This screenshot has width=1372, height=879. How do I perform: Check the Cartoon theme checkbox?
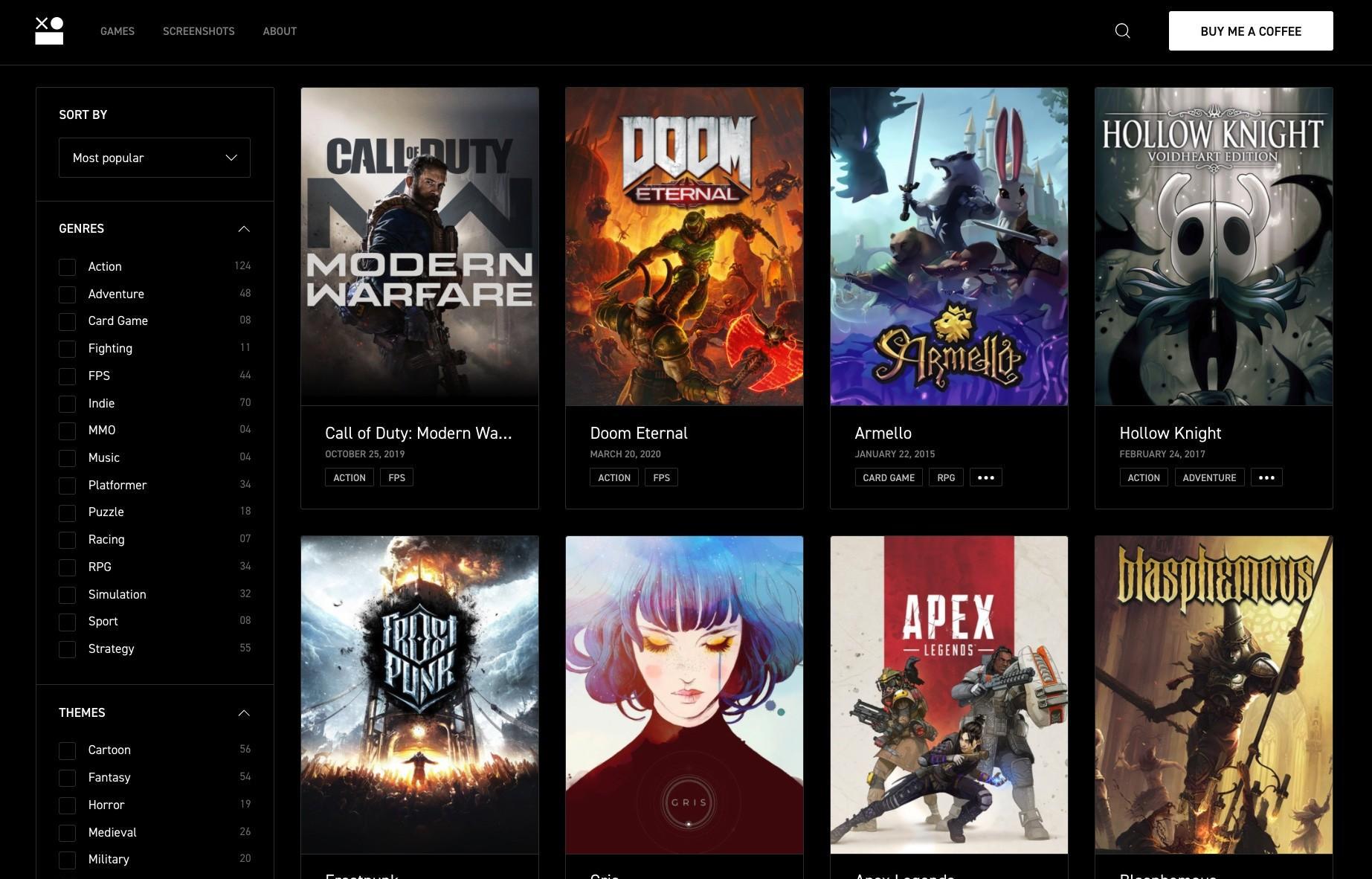tap(68, 750)
